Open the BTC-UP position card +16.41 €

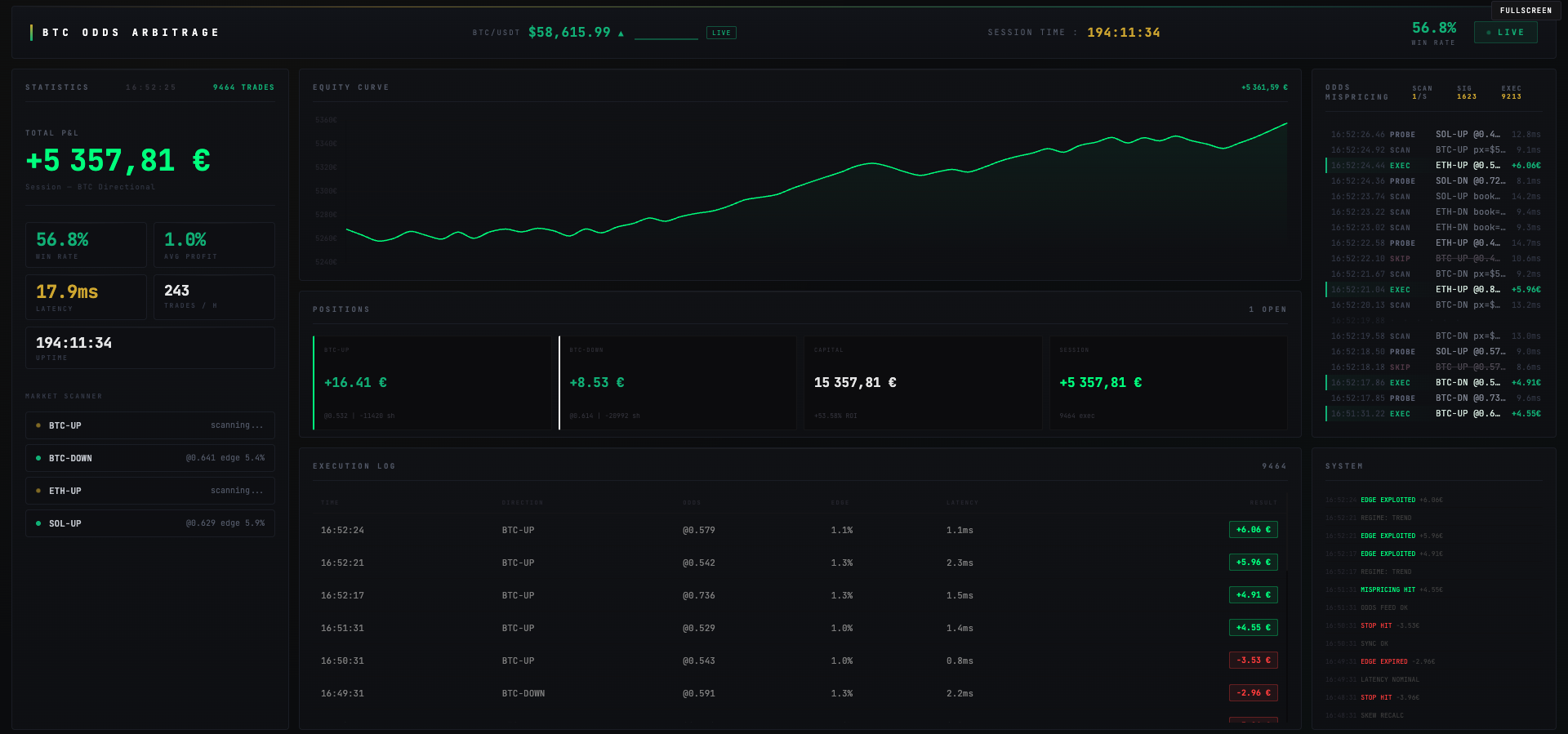433,382
